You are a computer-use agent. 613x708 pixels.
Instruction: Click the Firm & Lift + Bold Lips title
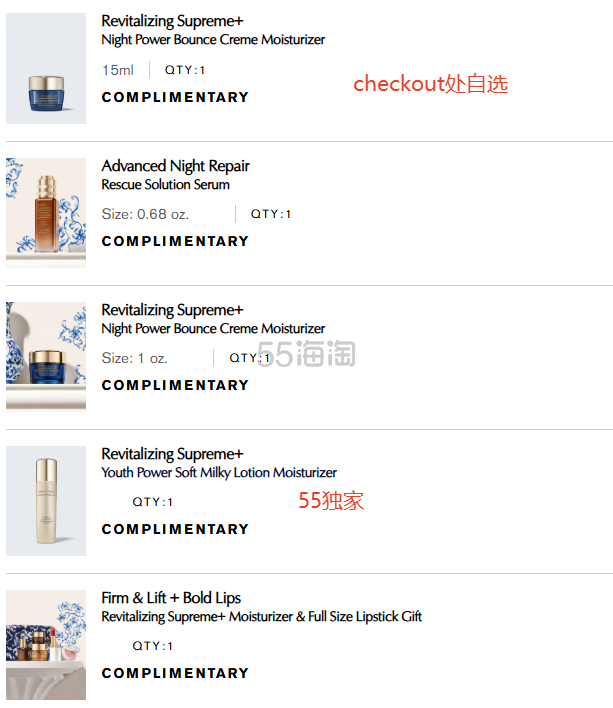point(171,598)
